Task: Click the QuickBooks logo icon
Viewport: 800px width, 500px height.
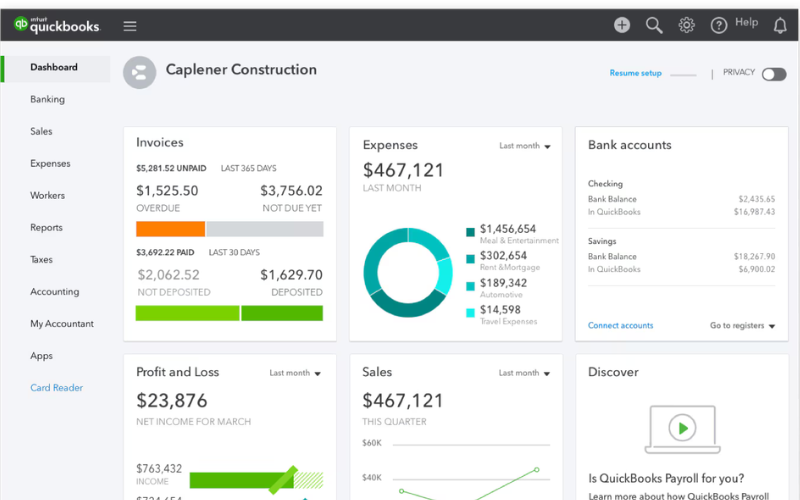Action: 20,26
